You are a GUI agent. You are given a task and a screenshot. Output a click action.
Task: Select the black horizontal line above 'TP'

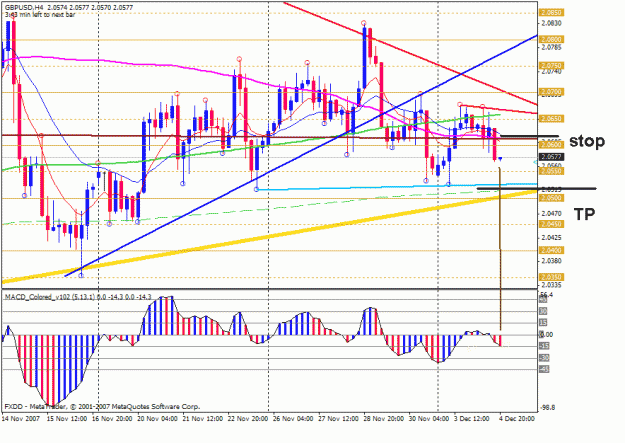[536, 188]
